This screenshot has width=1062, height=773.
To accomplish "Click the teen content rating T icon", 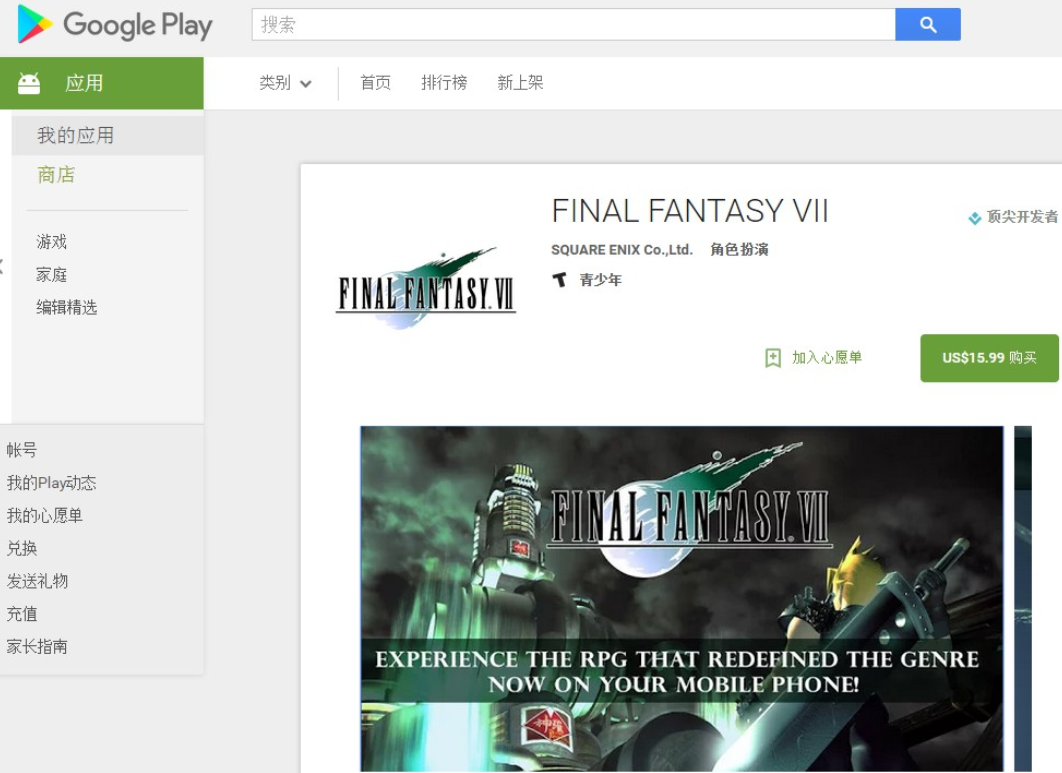I will [559, 280].
